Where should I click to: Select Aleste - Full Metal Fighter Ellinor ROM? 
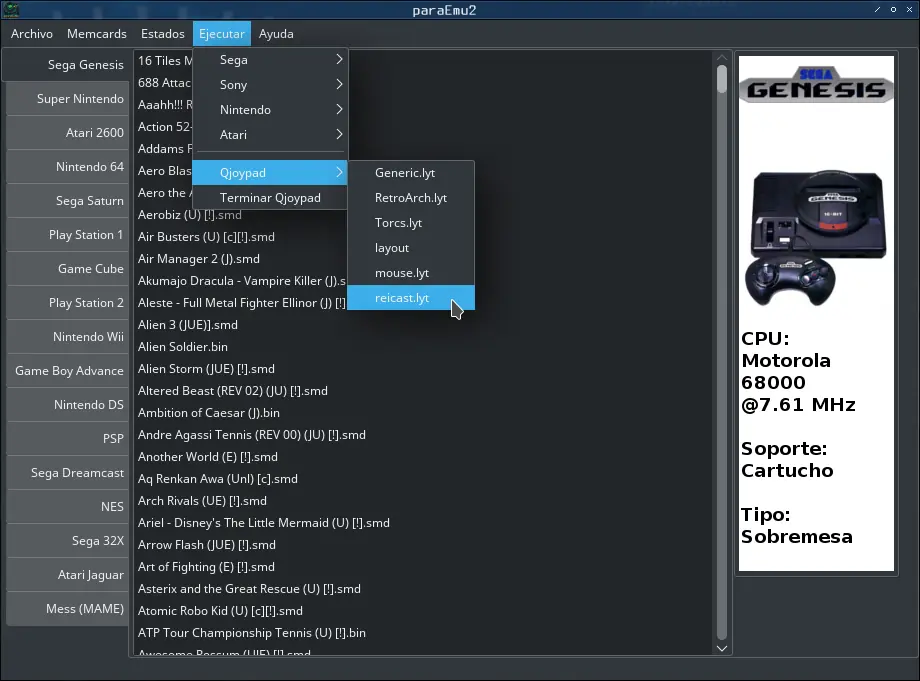tap(242, 303)
